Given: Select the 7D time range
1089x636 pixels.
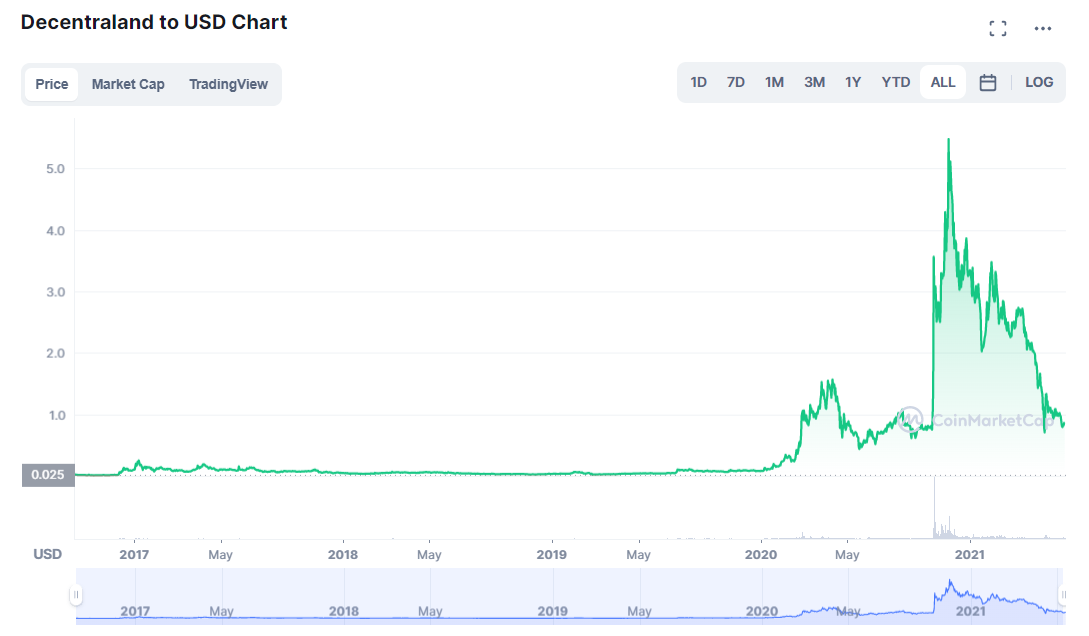Looking at the screenshot, I should pos(736,83).
